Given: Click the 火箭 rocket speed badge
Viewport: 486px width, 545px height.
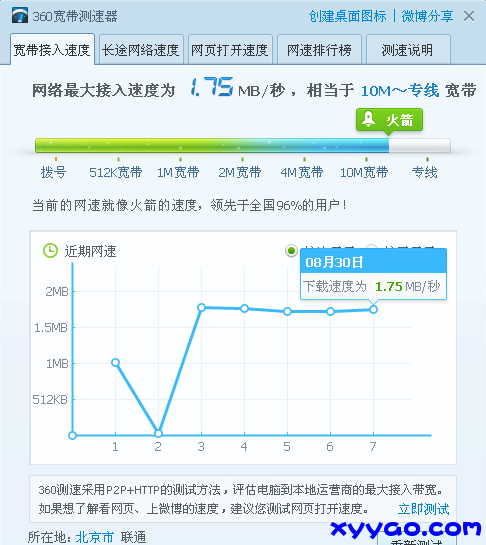Looking at the screenshot, I should [x=389, y=120].
